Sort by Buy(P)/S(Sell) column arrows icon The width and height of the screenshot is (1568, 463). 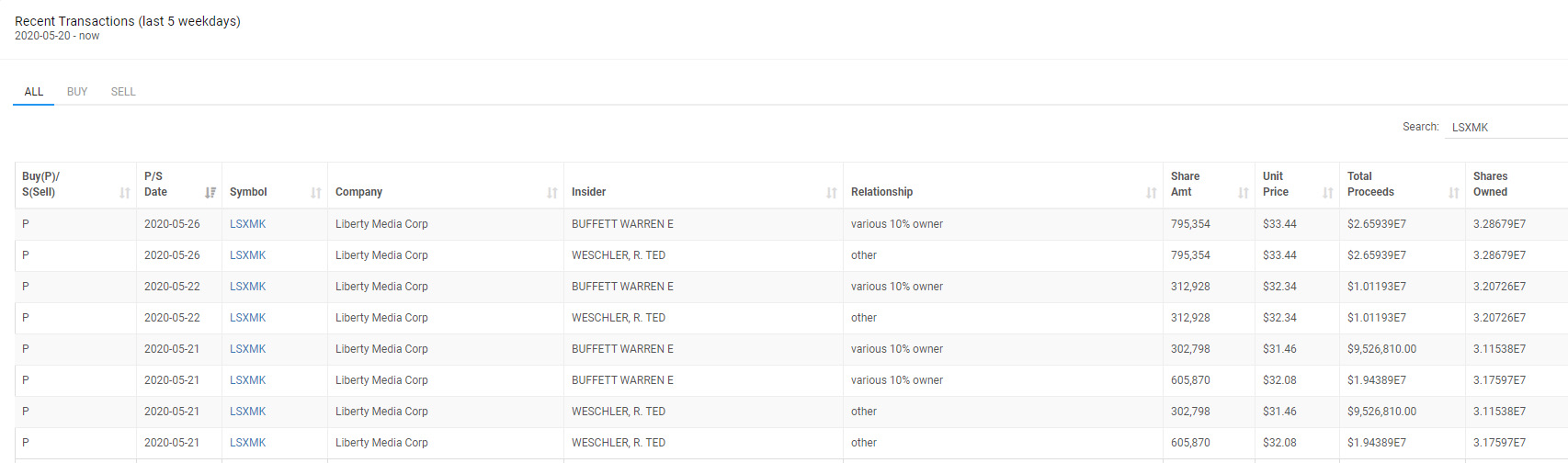[x=125, y=193]
